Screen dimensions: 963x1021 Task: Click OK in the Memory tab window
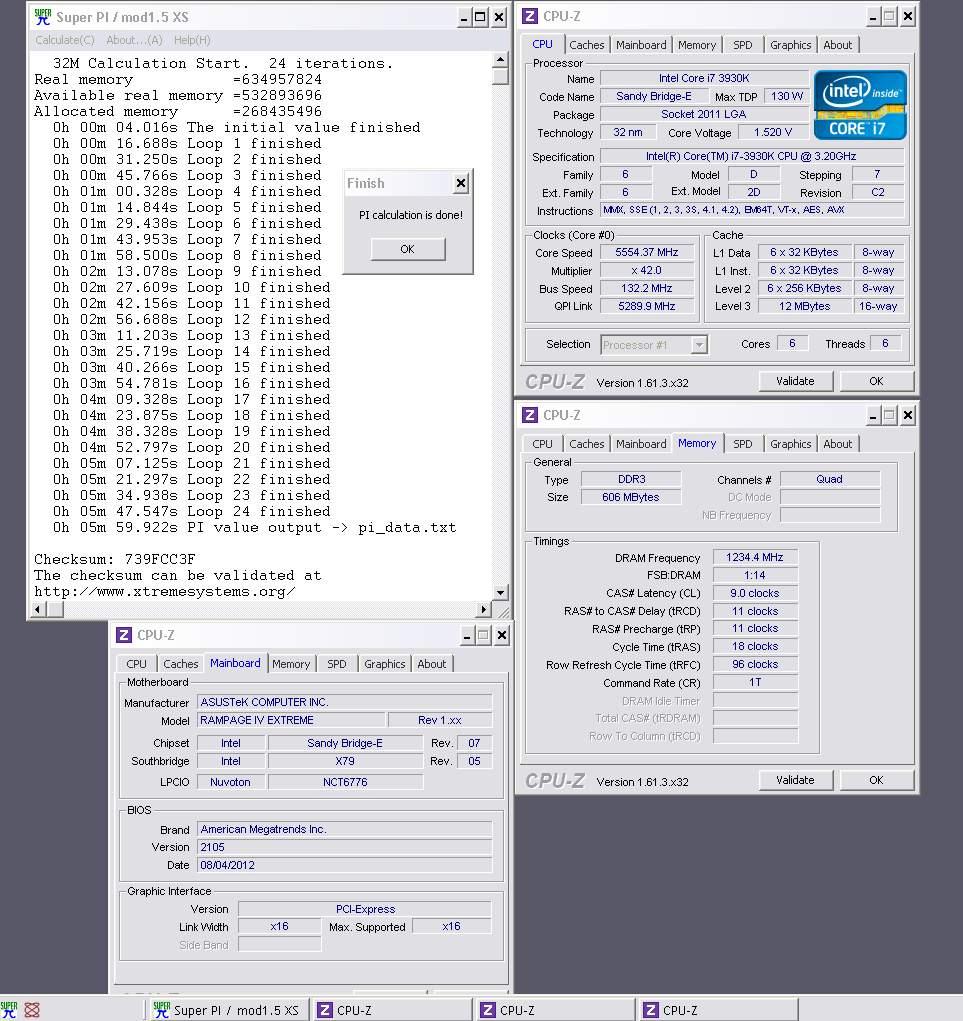tap(876, 780)
